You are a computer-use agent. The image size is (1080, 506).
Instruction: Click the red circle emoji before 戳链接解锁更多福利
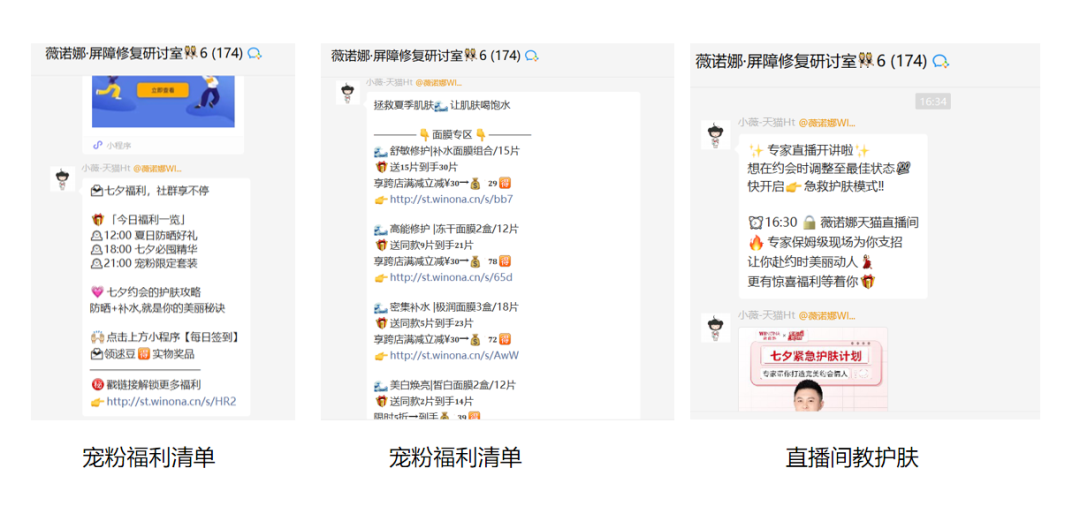(96, 384)
